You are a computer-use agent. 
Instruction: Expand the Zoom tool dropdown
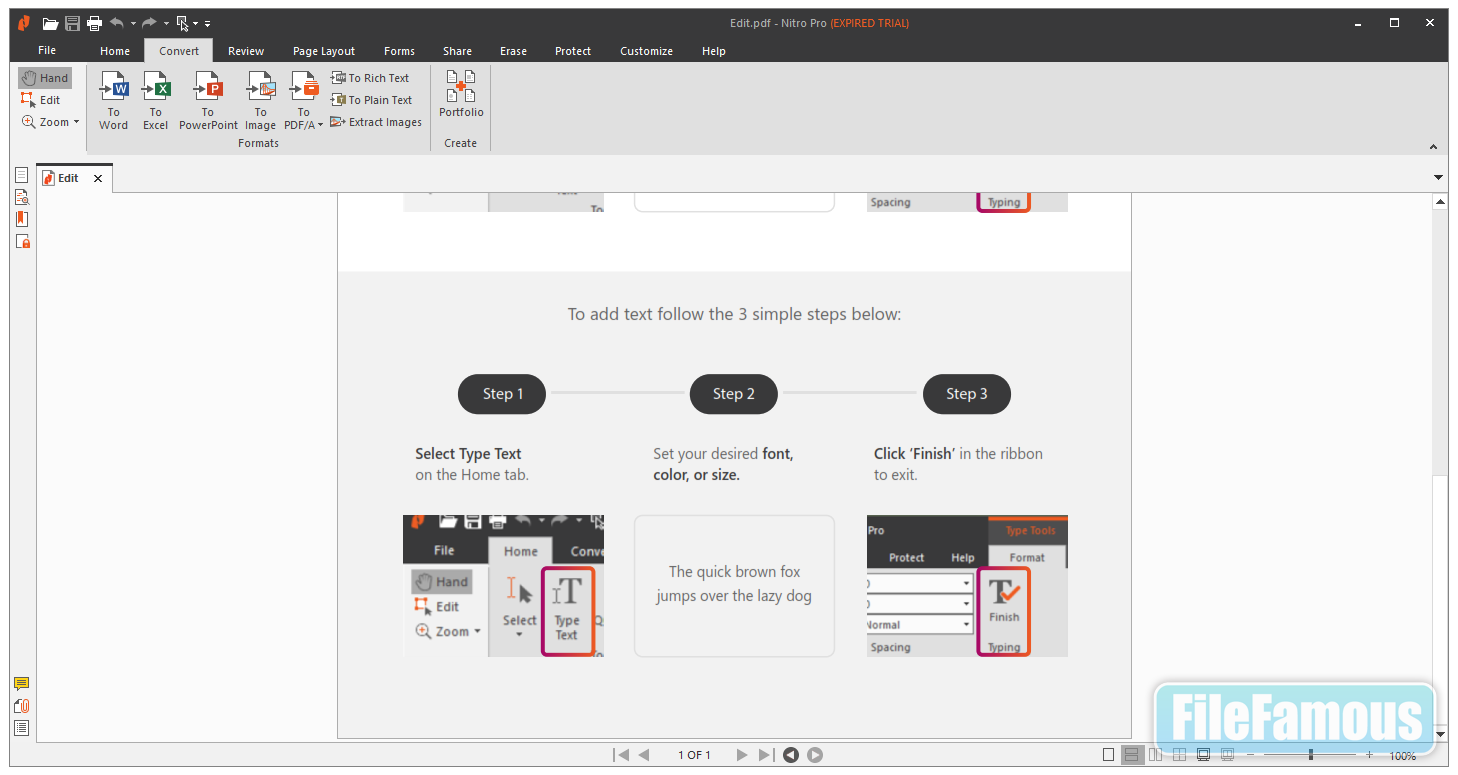[x=76, y=122]
